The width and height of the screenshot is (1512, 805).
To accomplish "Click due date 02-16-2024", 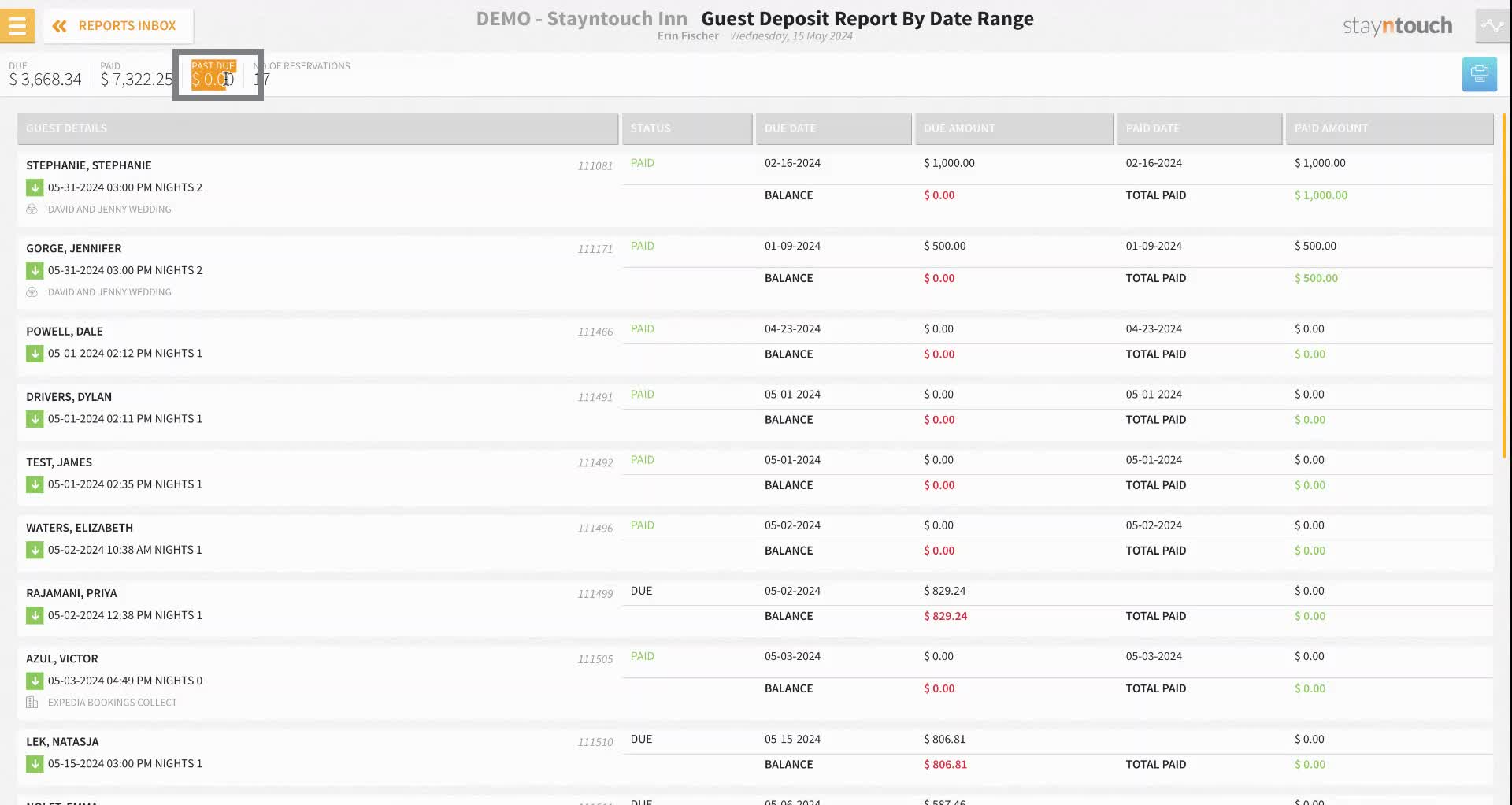I will [792, 163].
